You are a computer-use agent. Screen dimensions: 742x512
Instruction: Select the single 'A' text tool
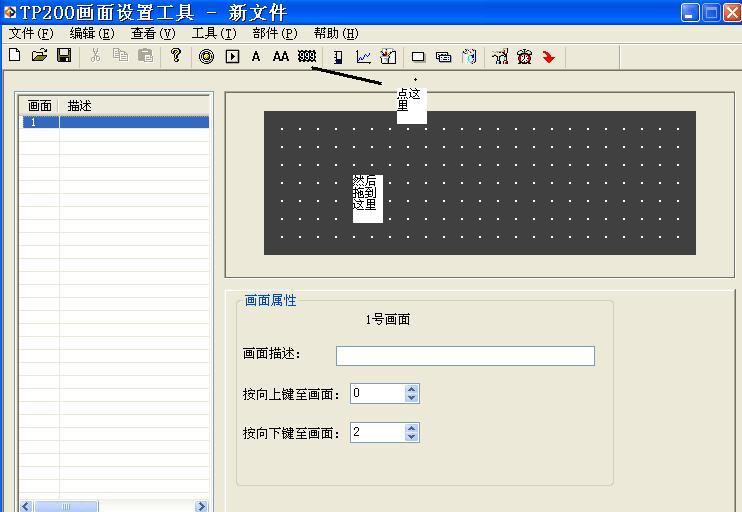(x=256, y=57)
